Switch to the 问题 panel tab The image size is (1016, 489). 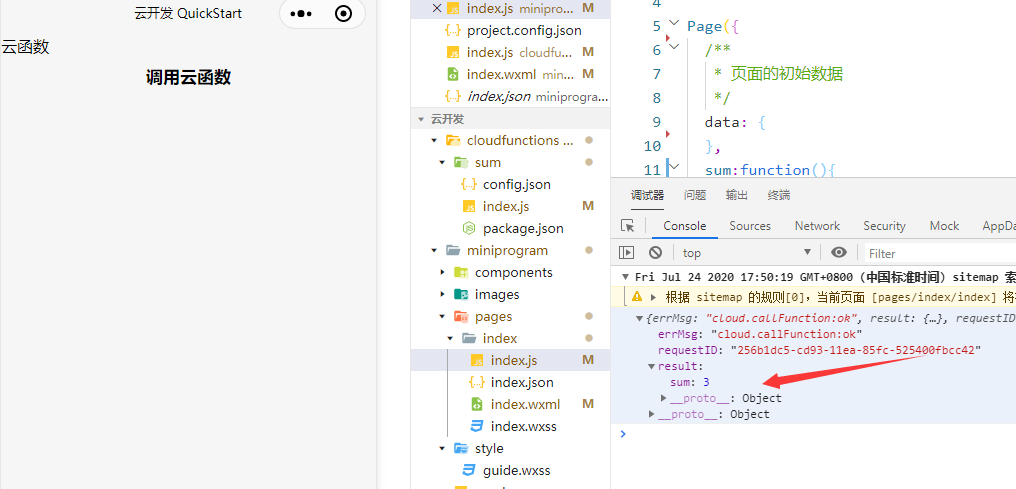pos(695,195)
